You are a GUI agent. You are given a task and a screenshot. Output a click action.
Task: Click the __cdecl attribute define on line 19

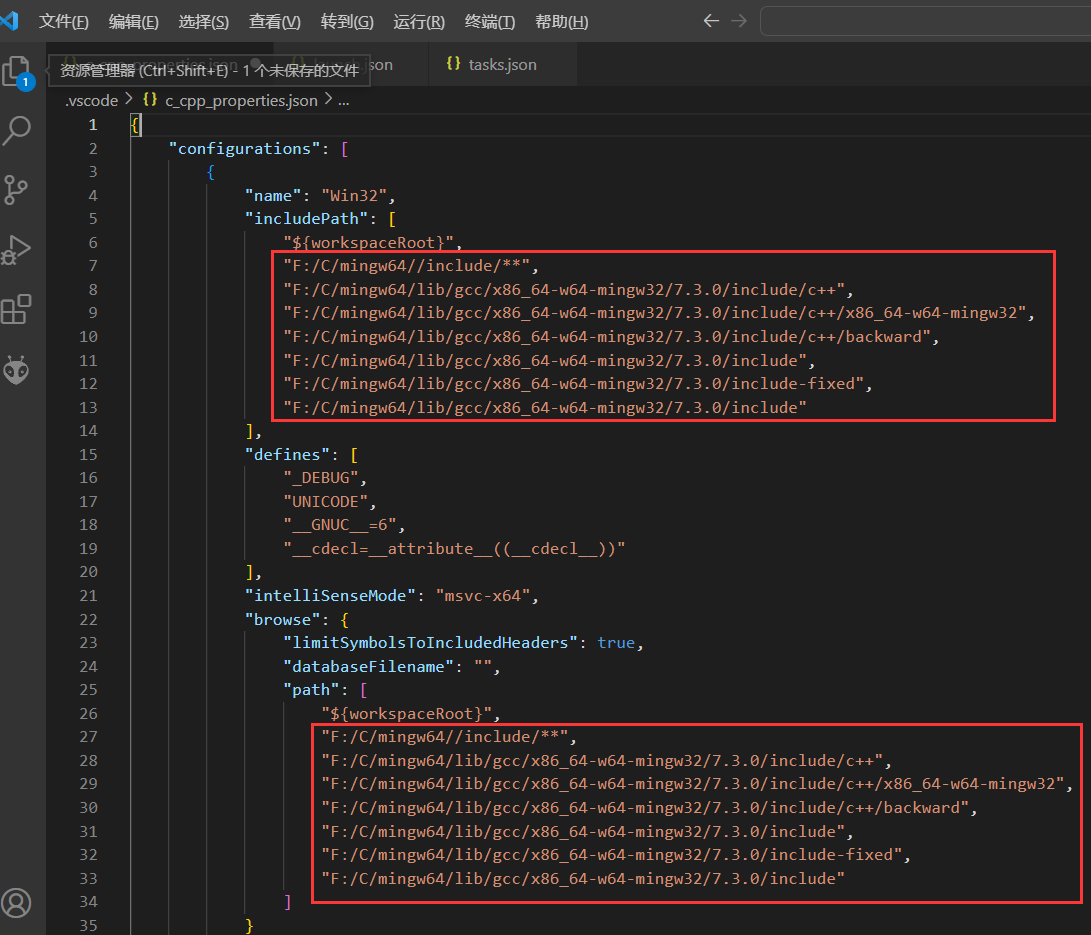pyautogui.click(x=454, y=549)
